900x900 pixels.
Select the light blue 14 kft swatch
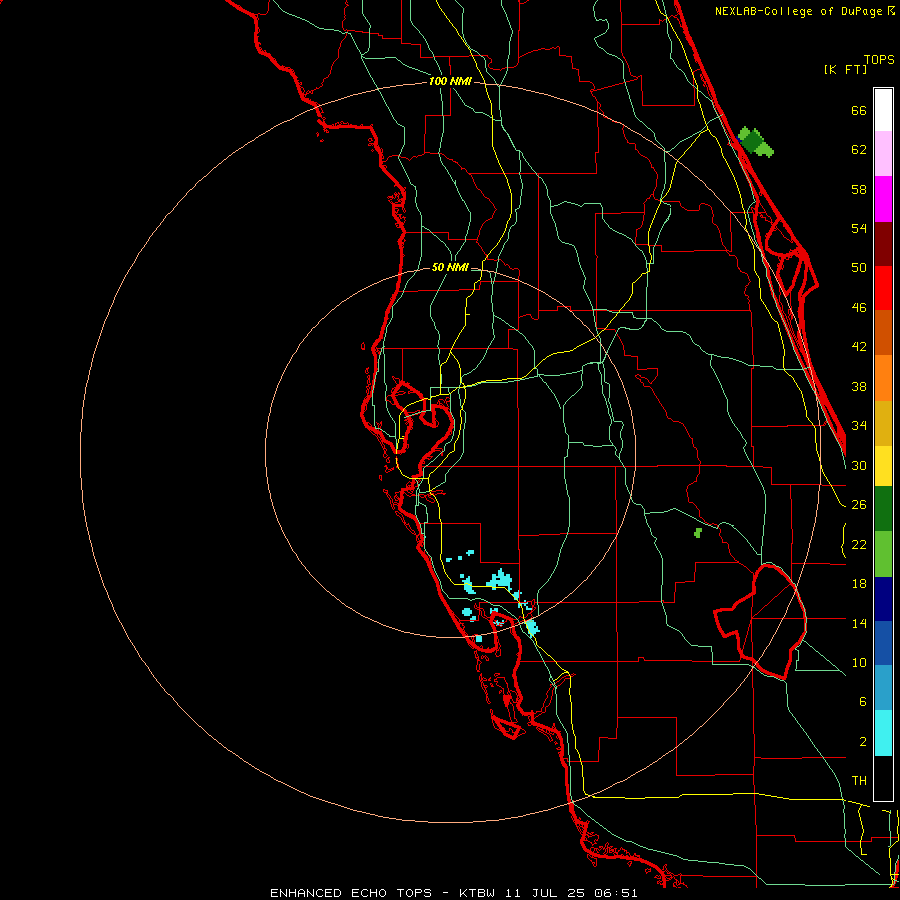point(883,688)
